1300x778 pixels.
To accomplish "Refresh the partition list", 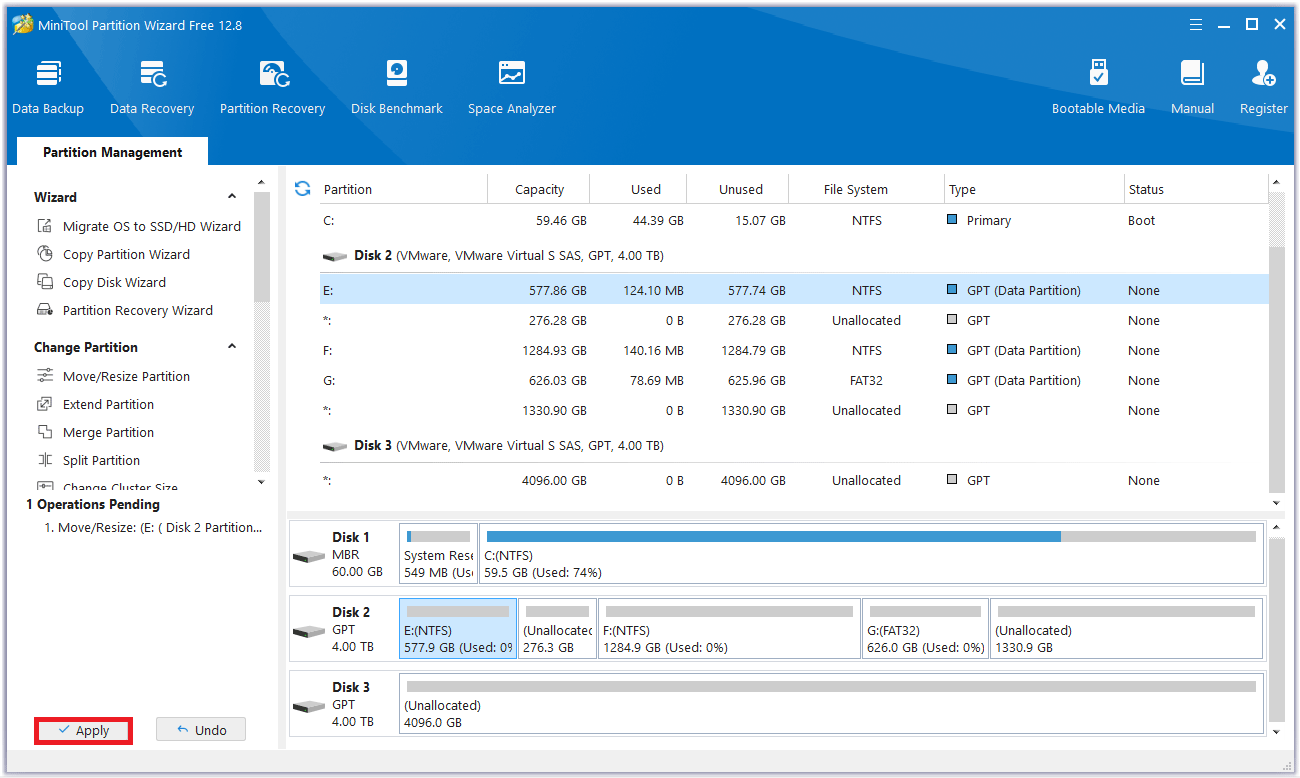I will tap(303, 188).
